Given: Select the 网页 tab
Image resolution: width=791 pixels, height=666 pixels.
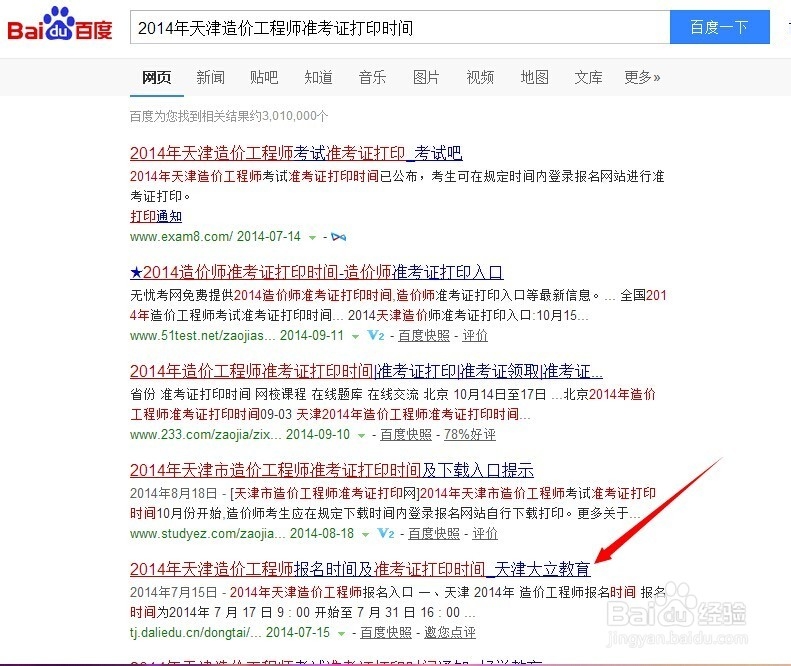Looking at the screenshot, I should [156, 77].
